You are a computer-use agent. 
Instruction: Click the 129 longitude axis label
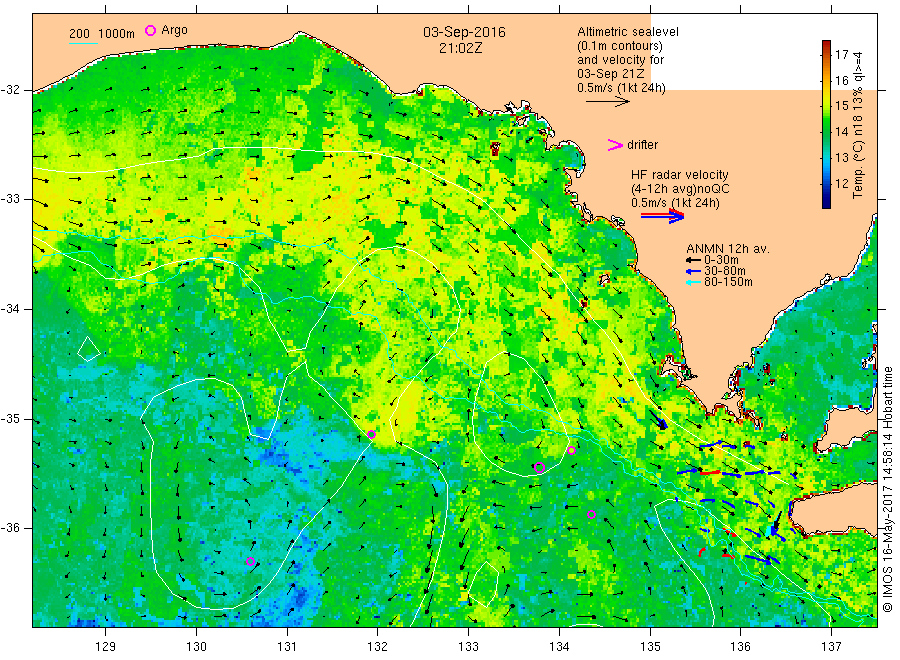(x=105, y=647)
